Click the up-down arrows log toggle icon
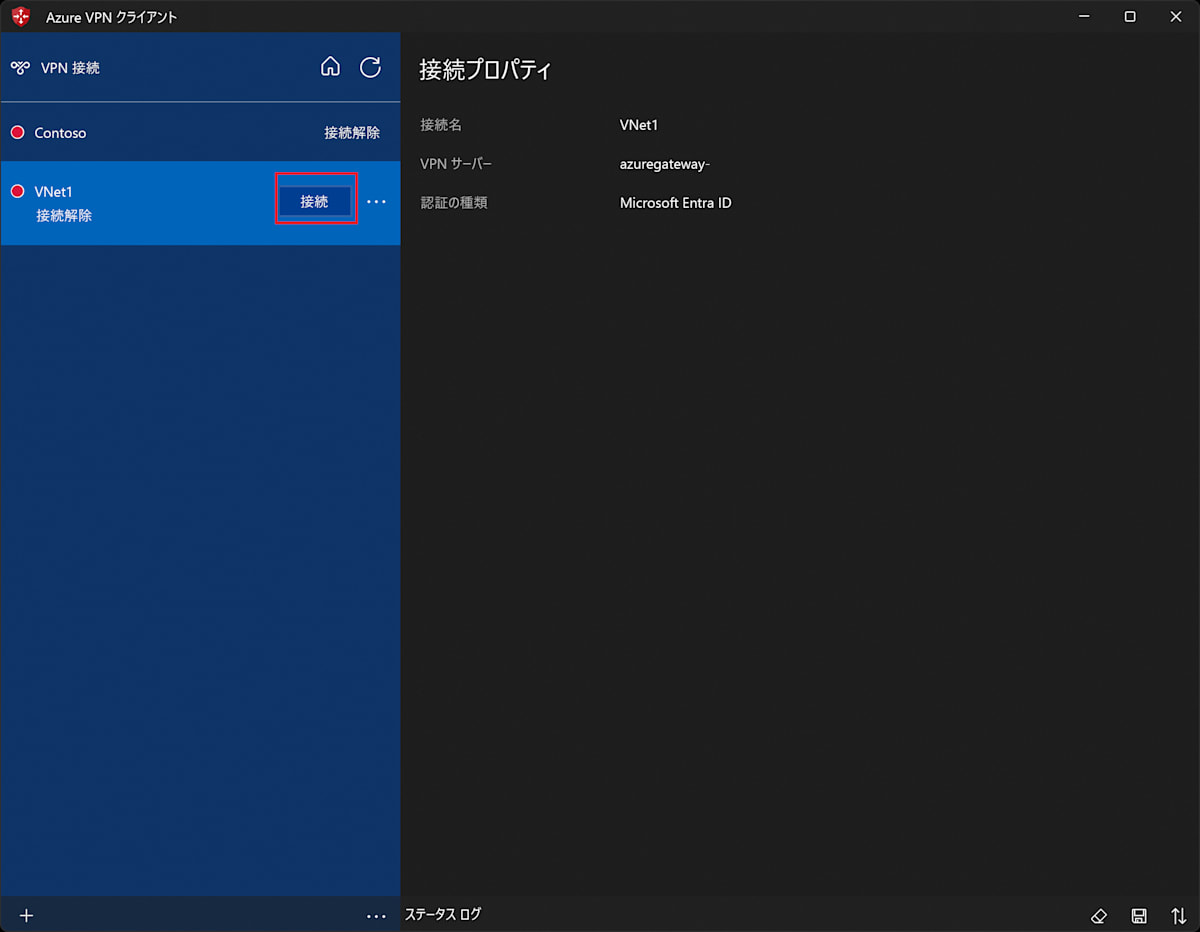The width and height of the screenshot is (1200, 932). (1178, 915)
